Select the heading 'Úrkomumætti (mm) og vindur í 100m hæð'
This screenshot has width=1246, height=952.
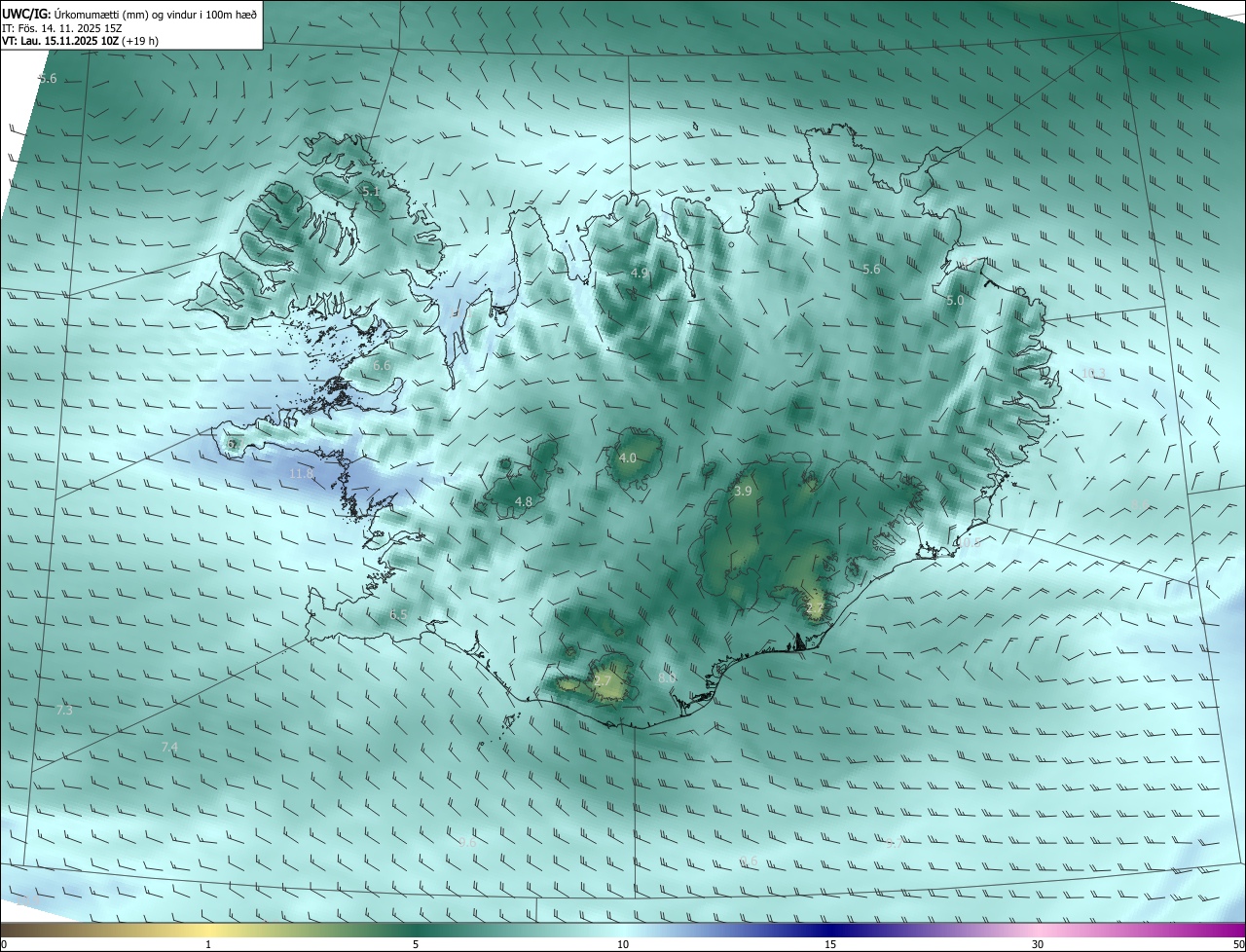(155, 14)
